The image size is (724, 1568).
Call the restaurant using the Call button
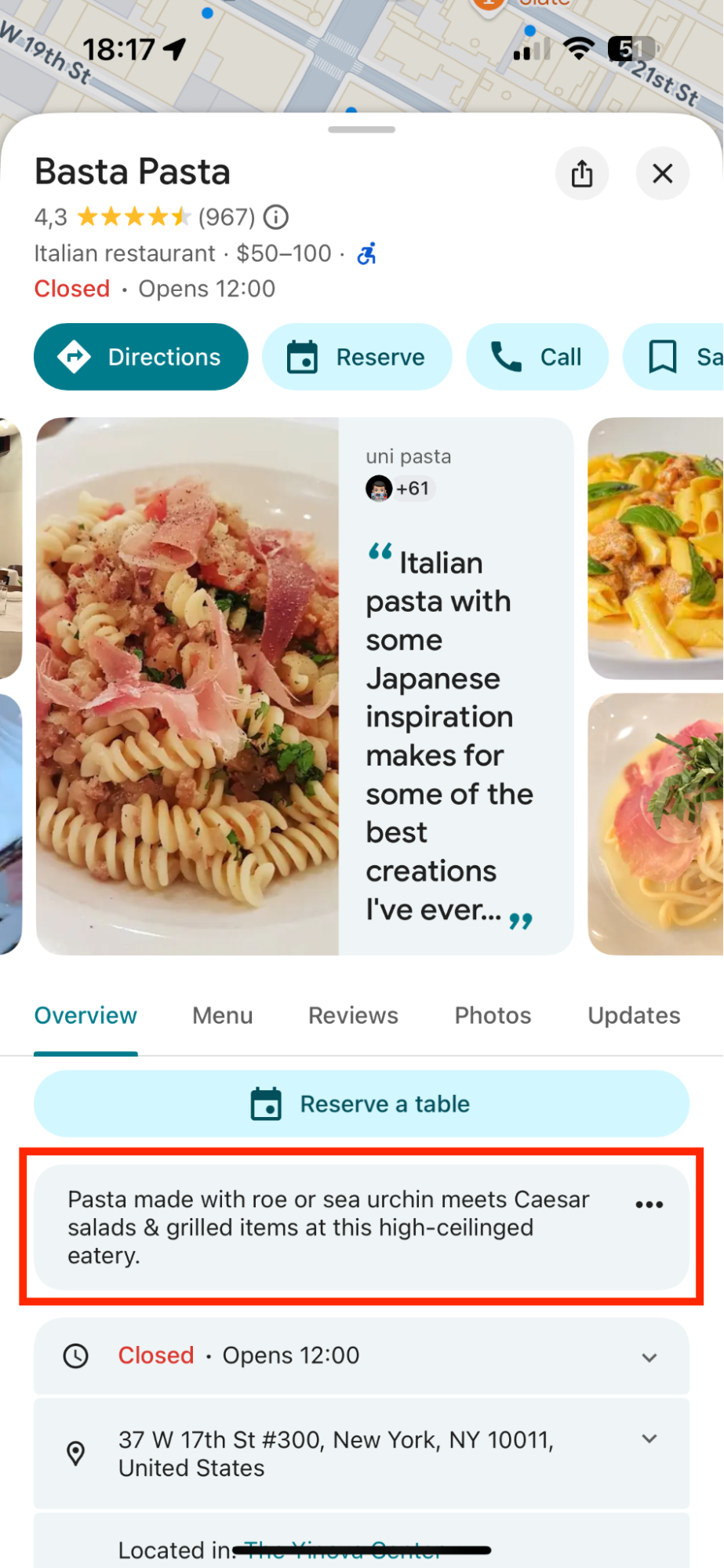(x=537, y=357)
